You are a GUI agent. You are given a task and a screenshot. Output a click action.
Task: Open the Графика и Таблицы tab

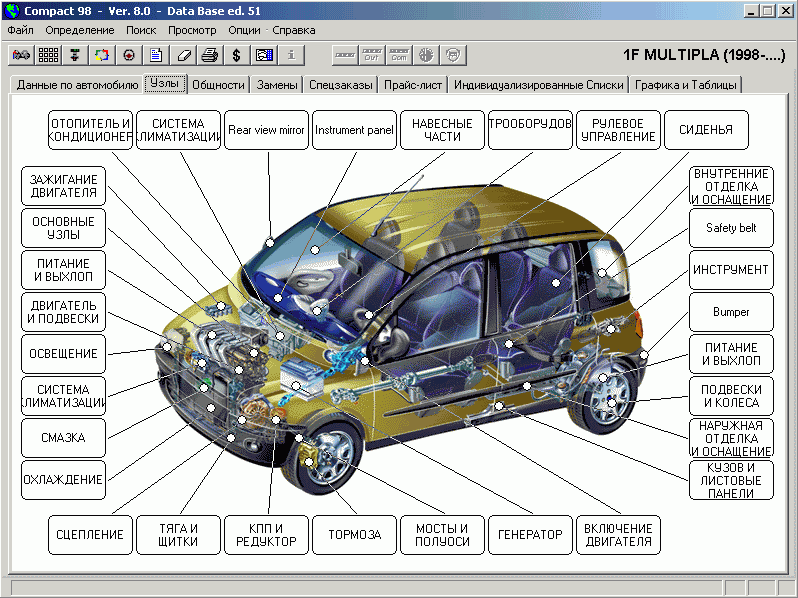(686, 84)
